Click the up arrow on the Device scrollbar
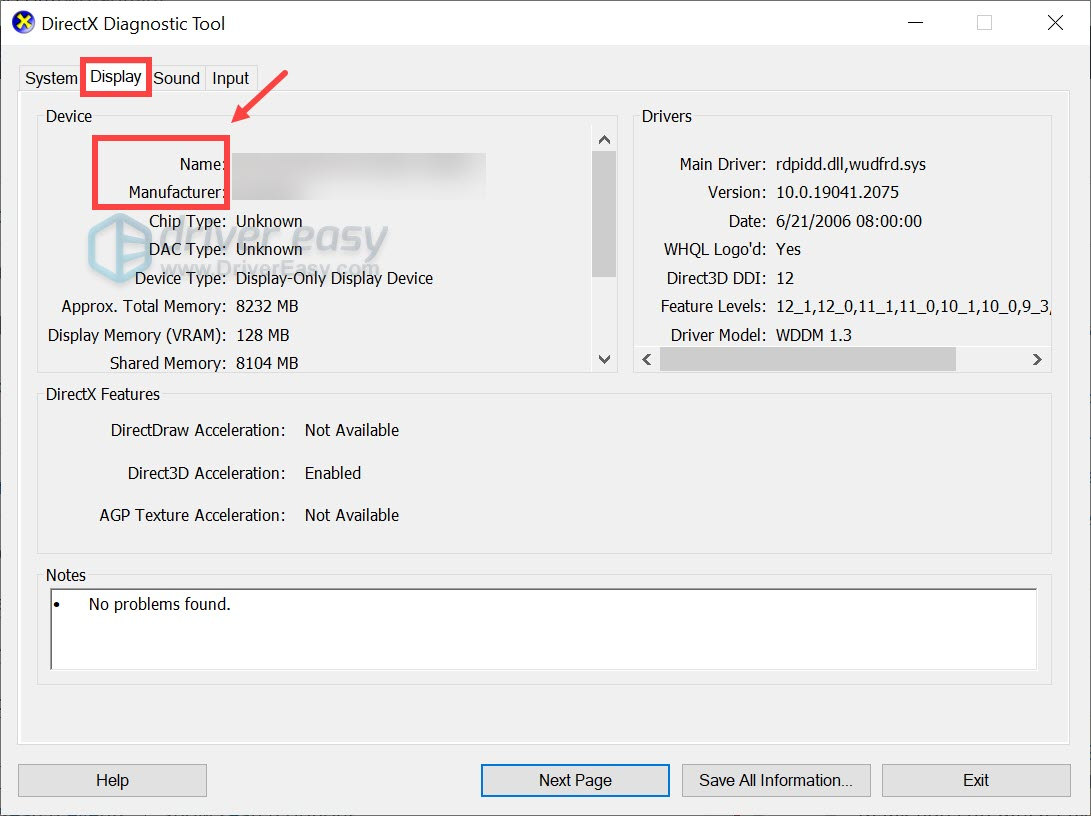1091x816 pixels. point(604,139)
